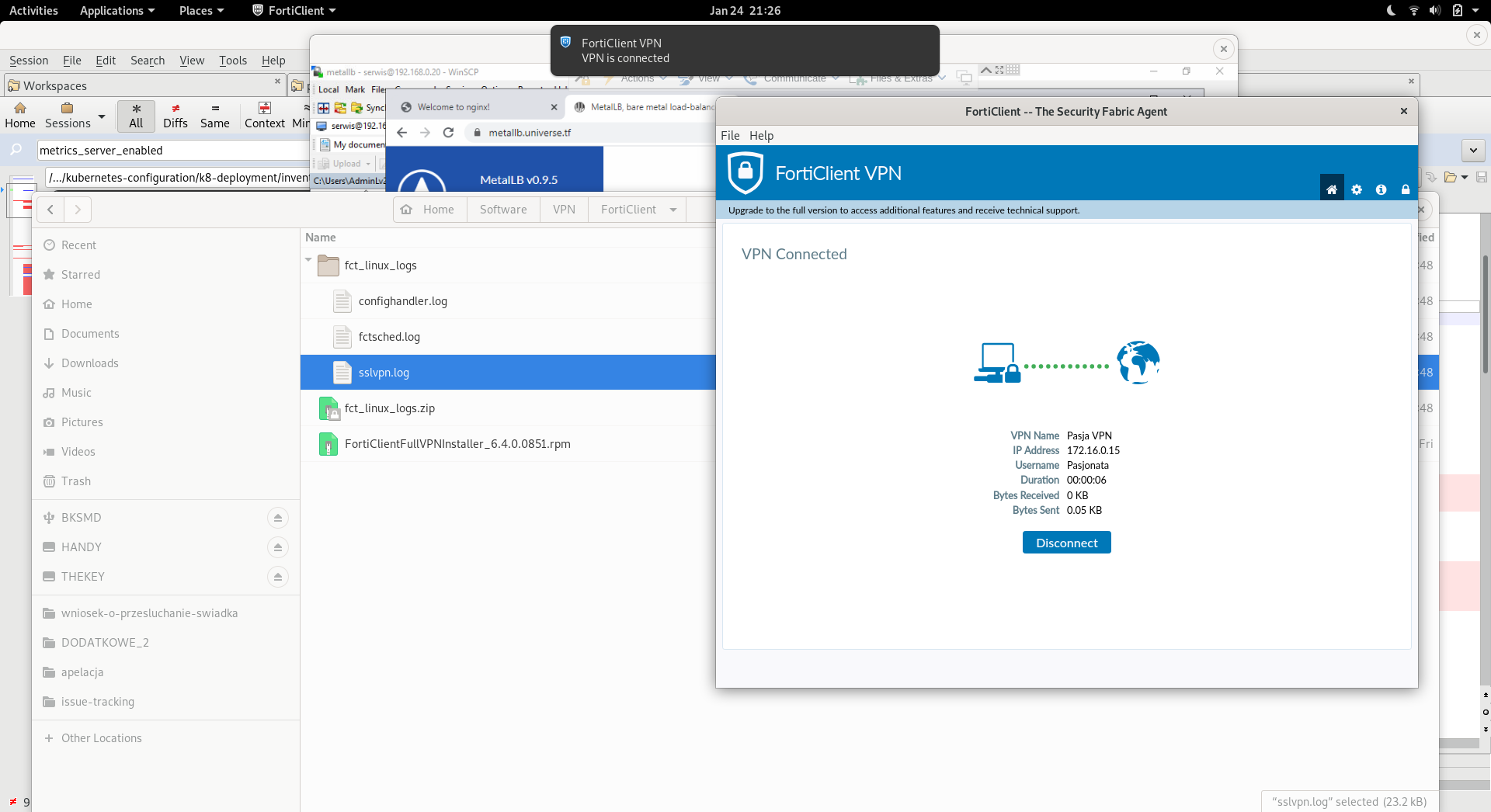Click the Disconnect VPN button
This screenshot has width=1491, height=812.
(x=1066, y=543)
